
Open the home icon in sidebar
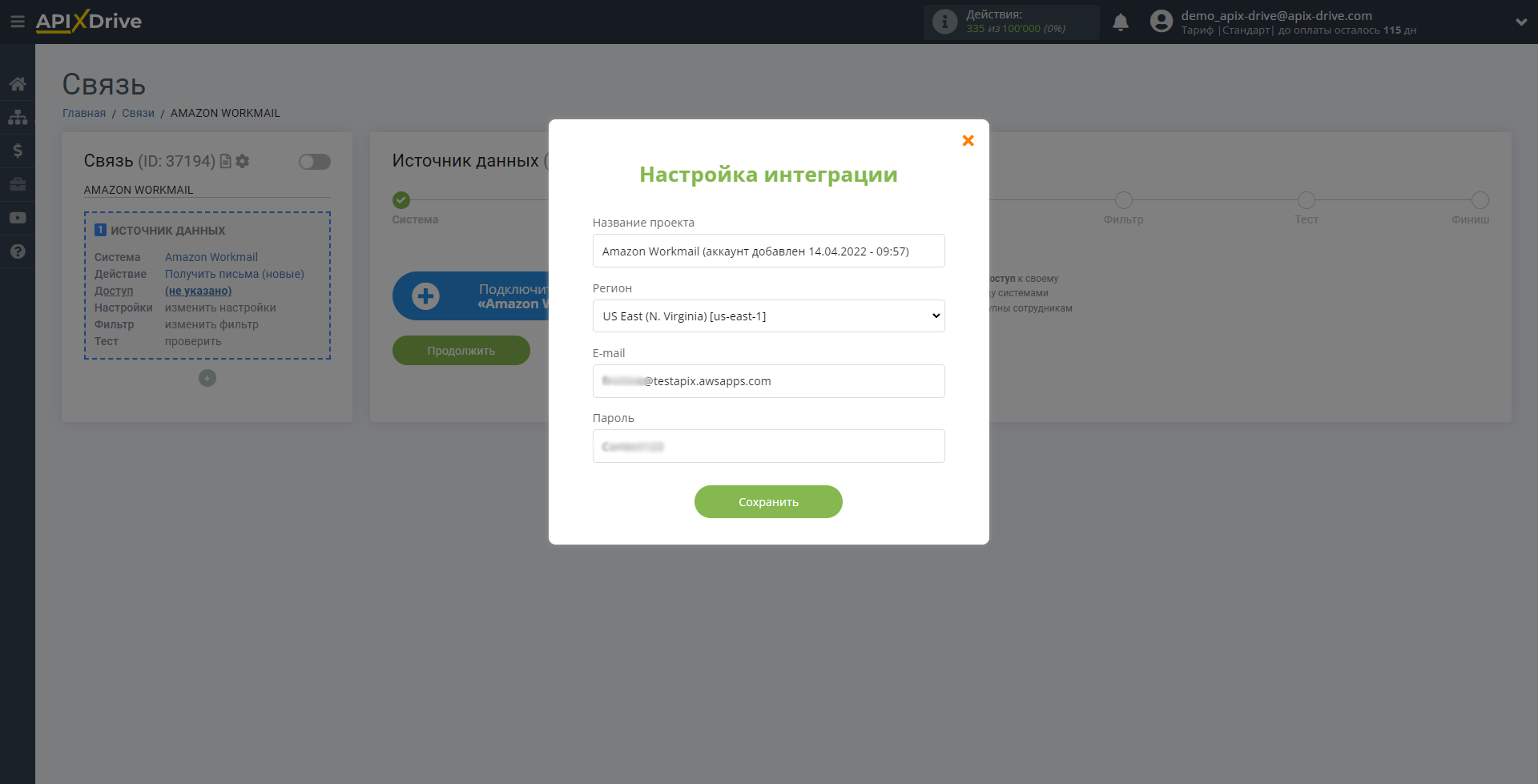[18, 84]
